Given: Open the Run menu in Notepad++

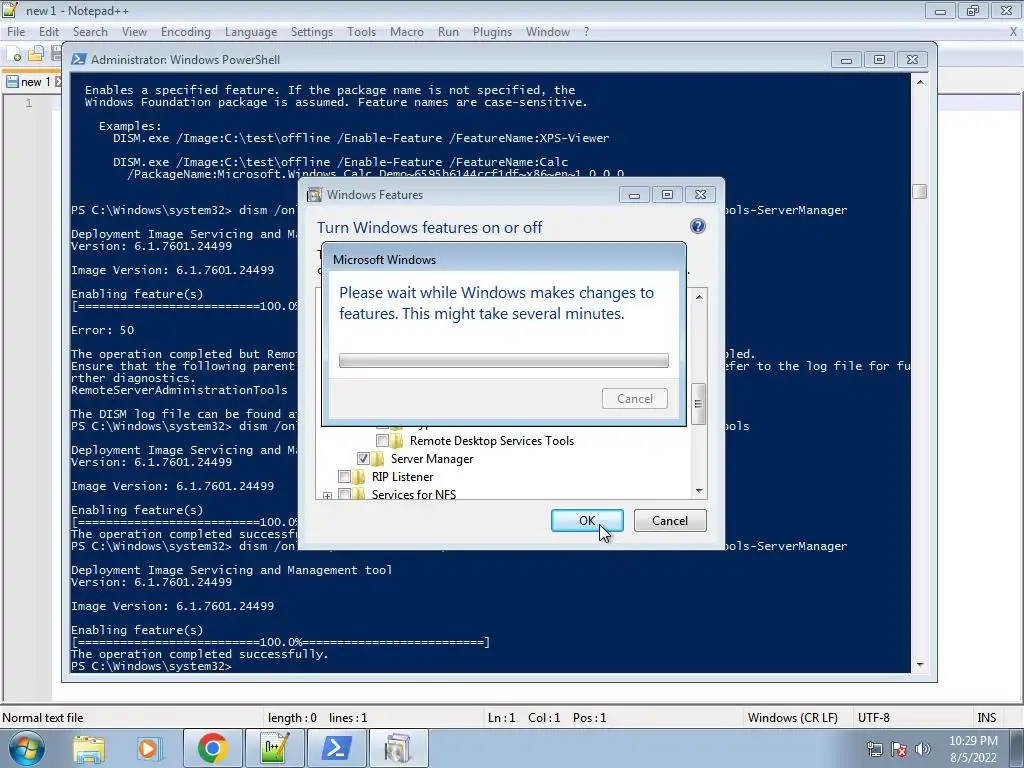Looking at the screenshot, I should 448,32.
